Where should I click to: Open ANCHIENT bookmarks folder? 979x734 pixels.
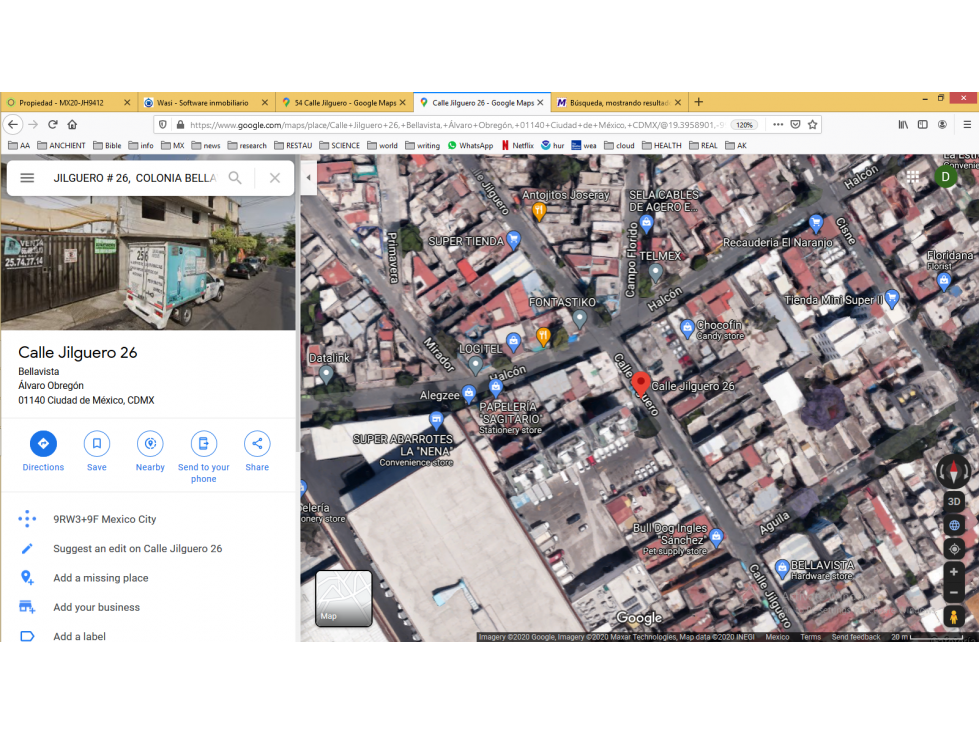pyautogui.click(x=61, y=145)
